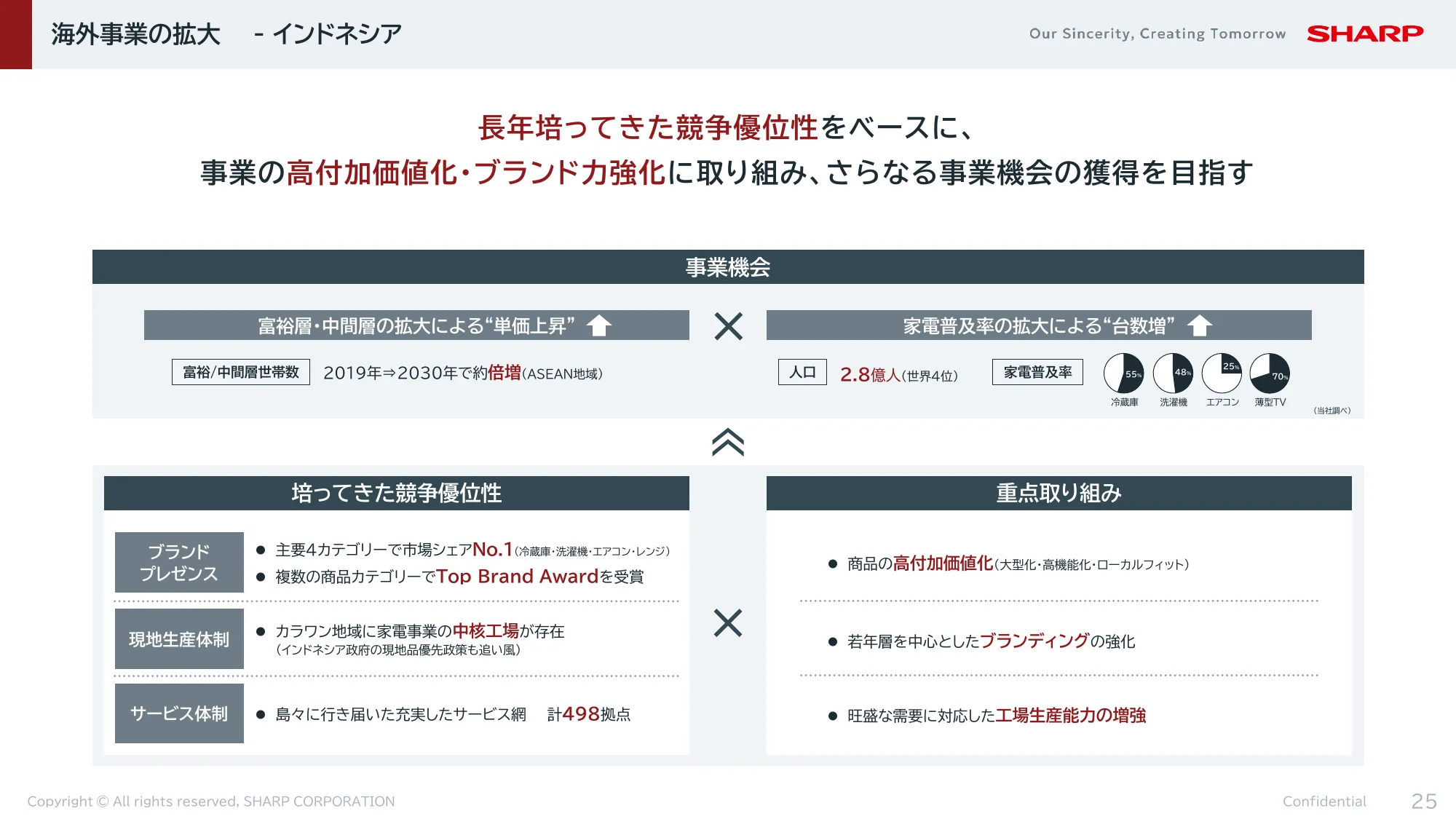
Task: Click the up arrow beside 台数増
Action: click(1200, 325)
